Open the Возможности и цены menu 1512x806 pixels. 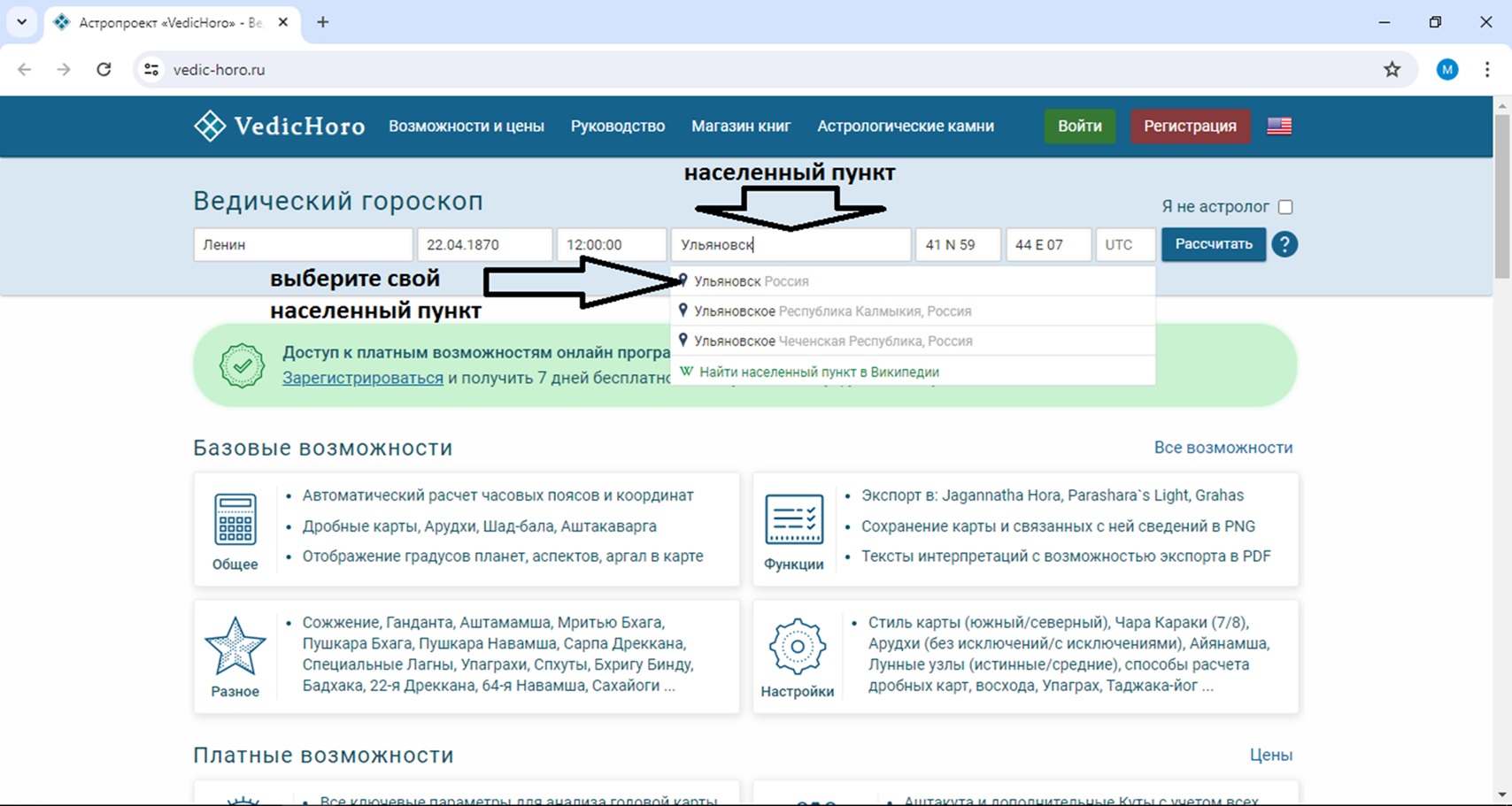(x=467, y=127)
